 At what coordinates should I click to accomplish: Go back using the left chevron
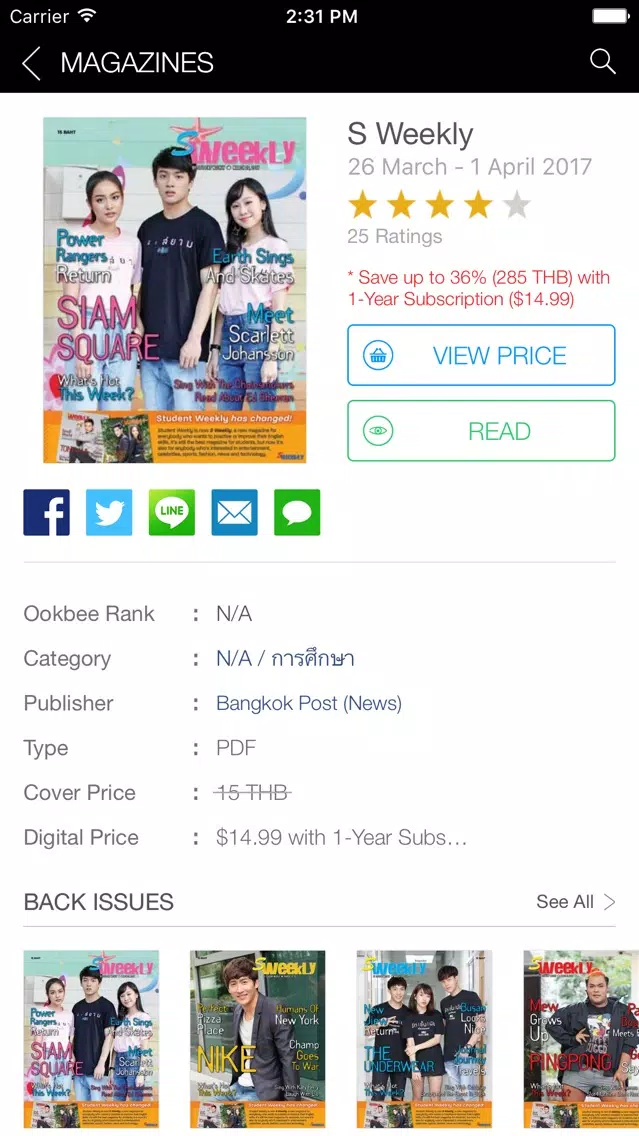point(31,63)
